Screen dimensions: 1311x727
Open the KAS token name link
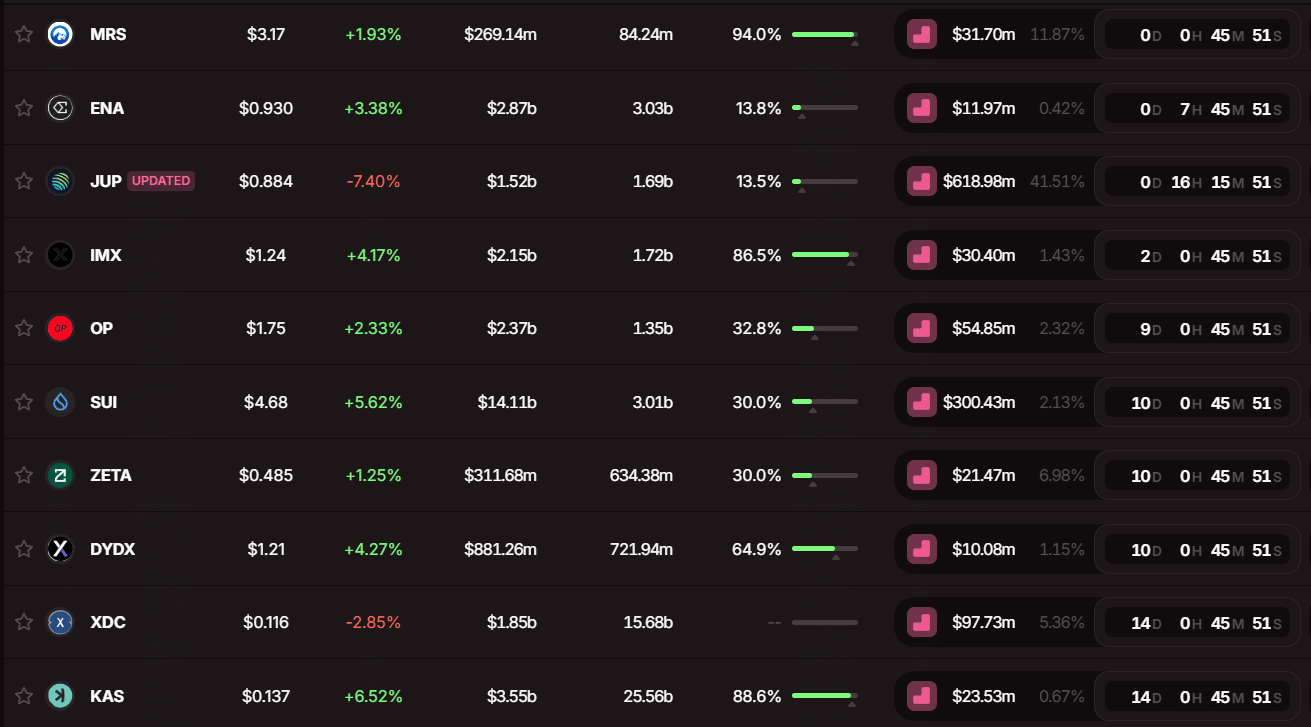coord(107,696)
